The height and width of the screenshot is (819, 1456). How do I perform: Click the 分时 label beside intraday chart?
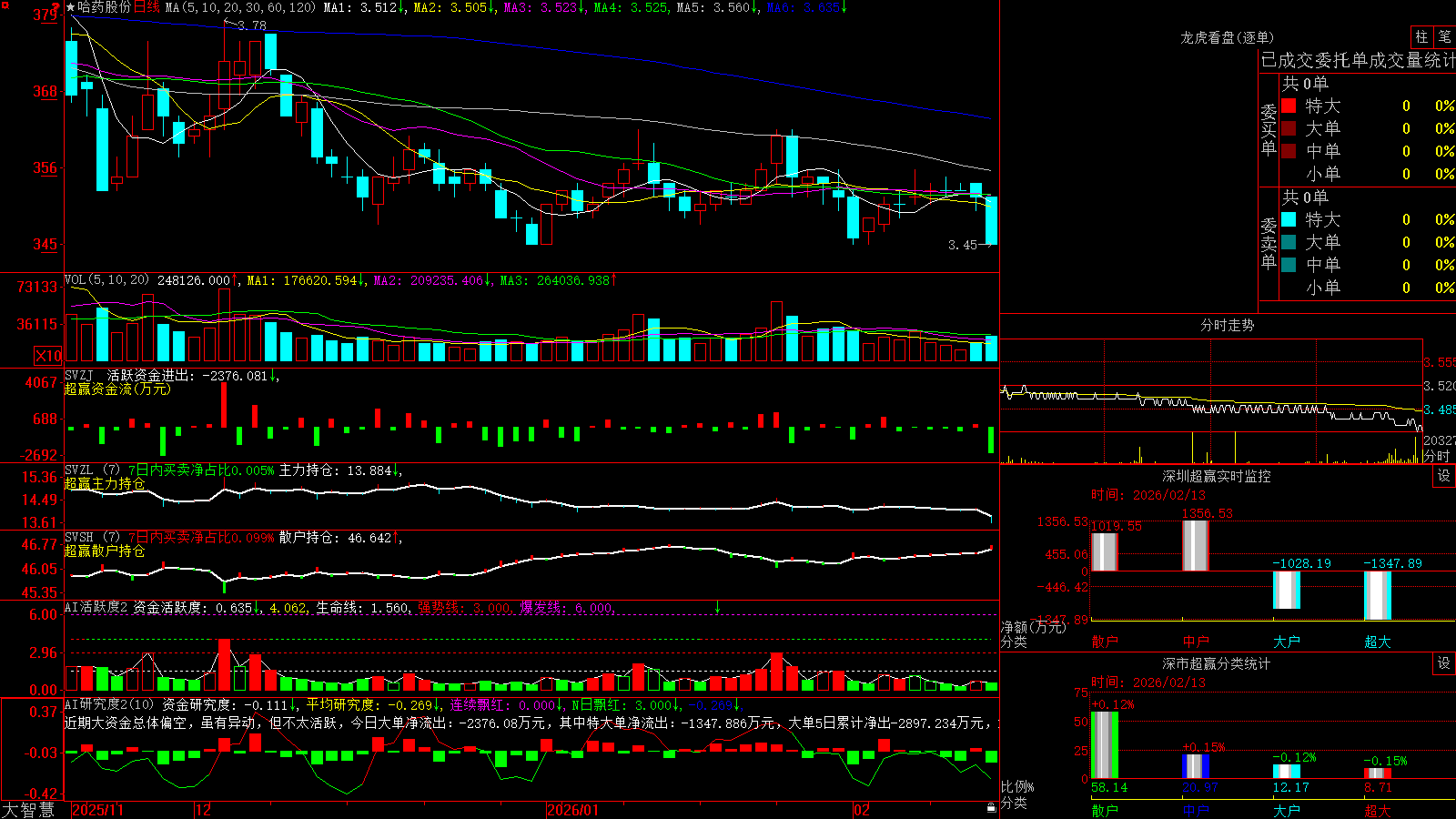pos(1437,456)
